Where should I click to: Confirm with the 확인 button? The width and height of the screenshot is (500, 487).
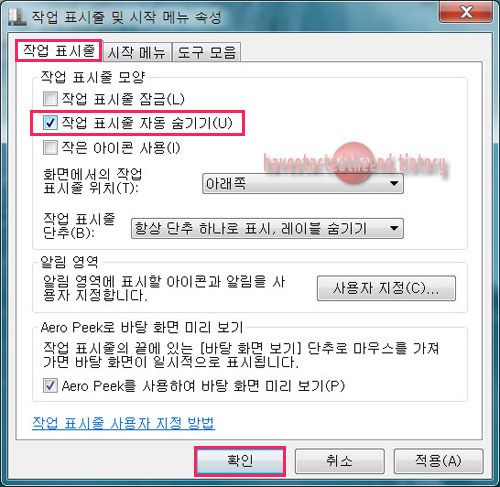(240, 461)
